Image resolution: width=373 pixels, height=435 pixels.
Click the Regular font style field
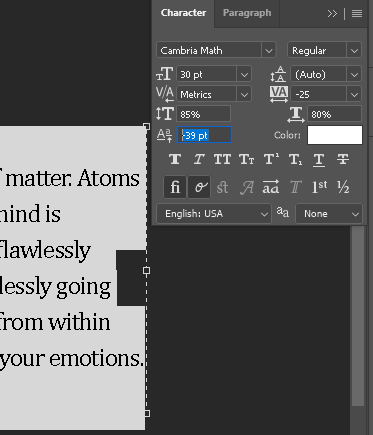click(317, 51)
